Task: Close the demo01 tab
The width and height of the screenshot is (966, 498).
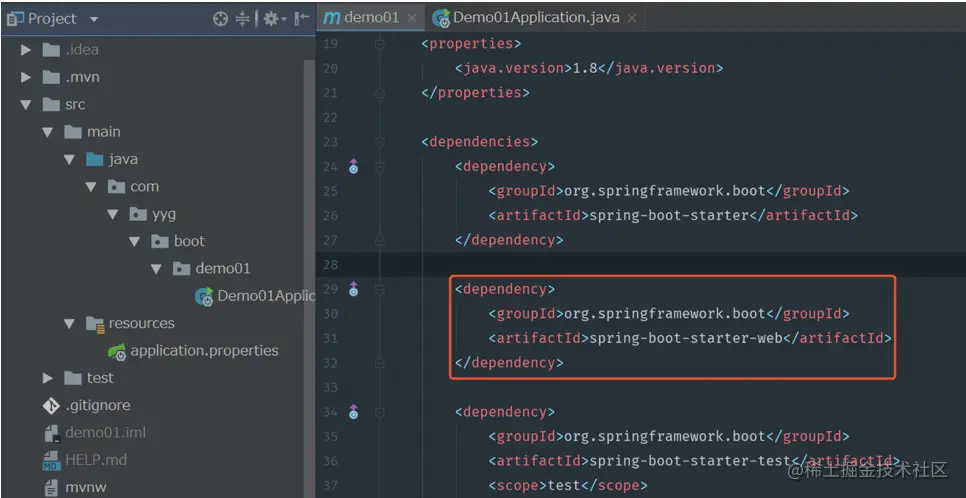Action: tap(412, 18)
